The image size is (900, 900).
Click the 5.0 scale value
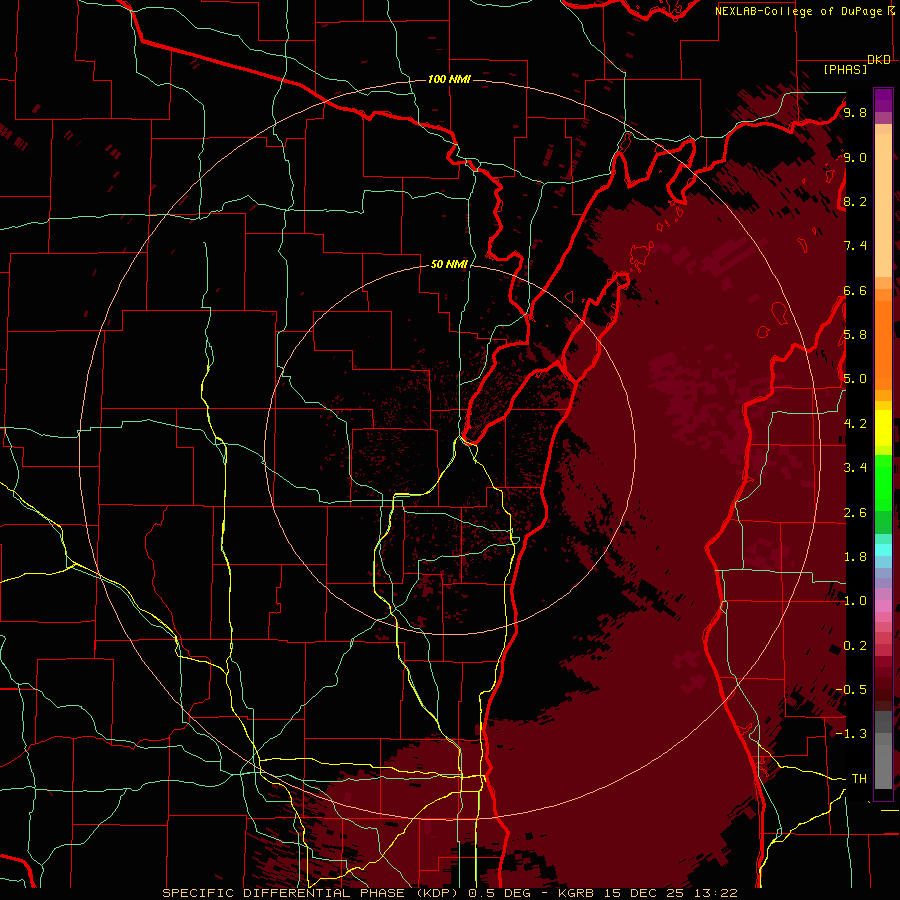coord(855,379)
